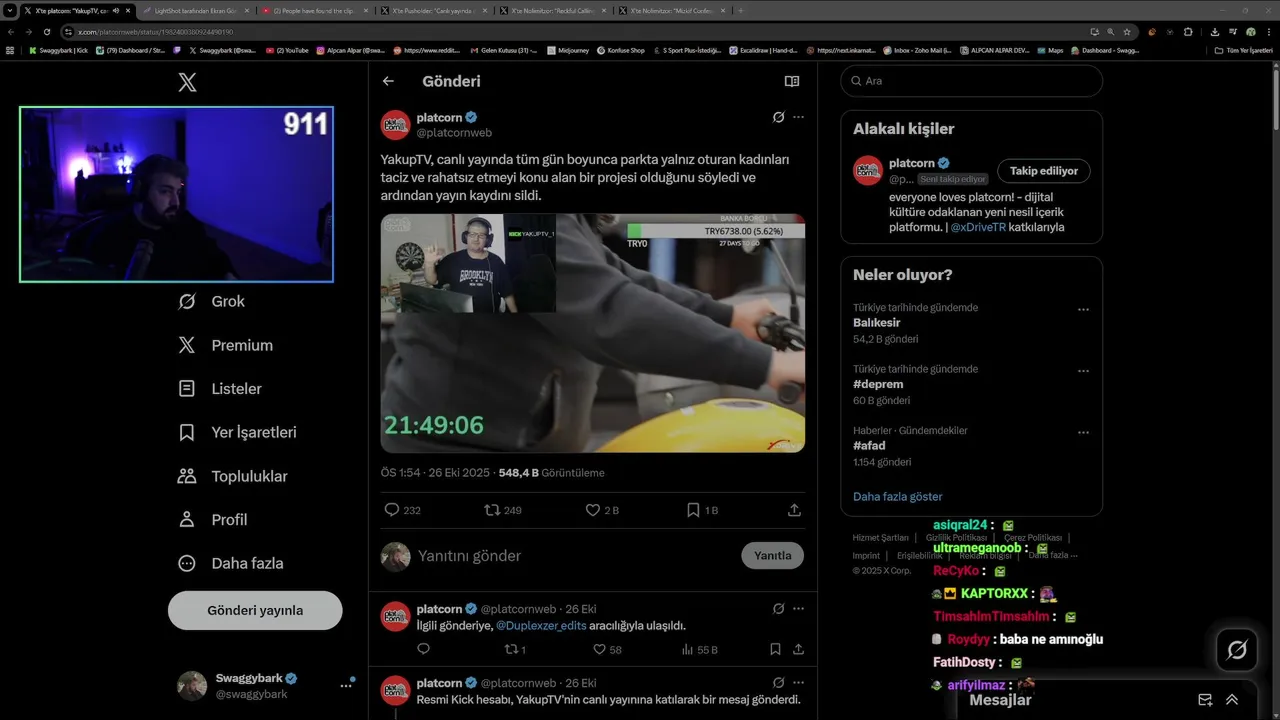The height and width of the screenshot is (720, 1280).
Task: Open @xDriveTR link in platcorn bio
Action: click(x=978, y=227)
